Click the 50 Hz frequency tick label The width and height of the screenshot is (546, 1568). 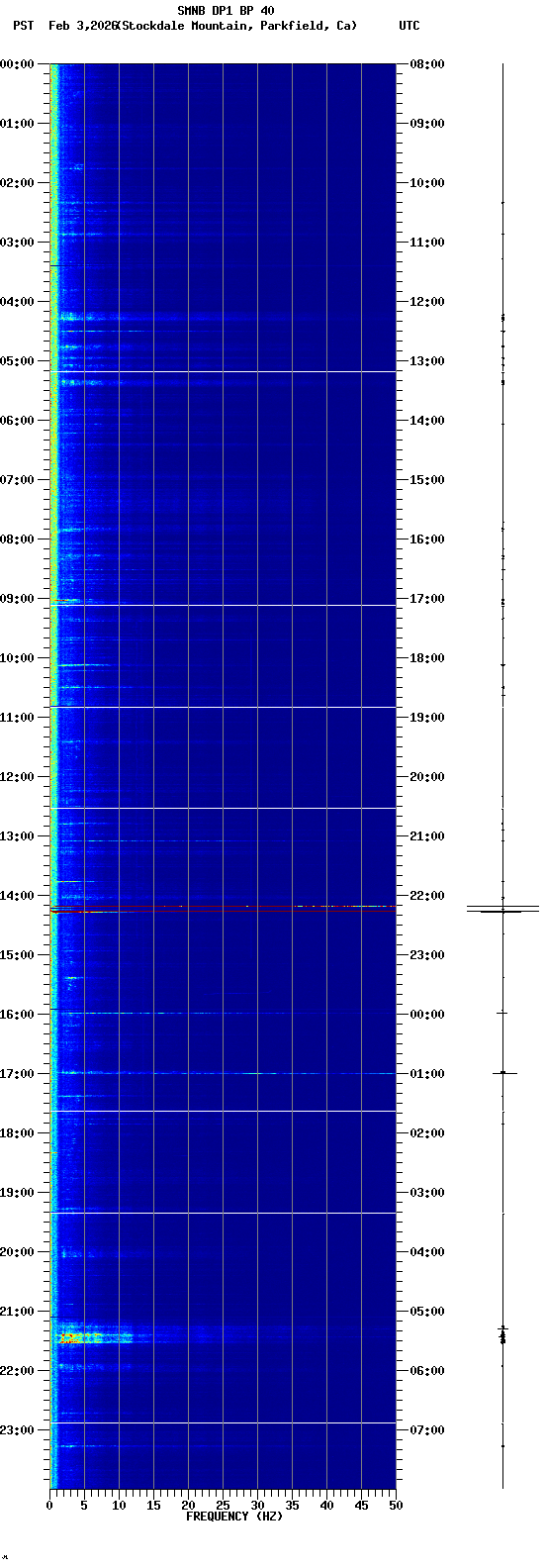click(x=396, y=1506)
